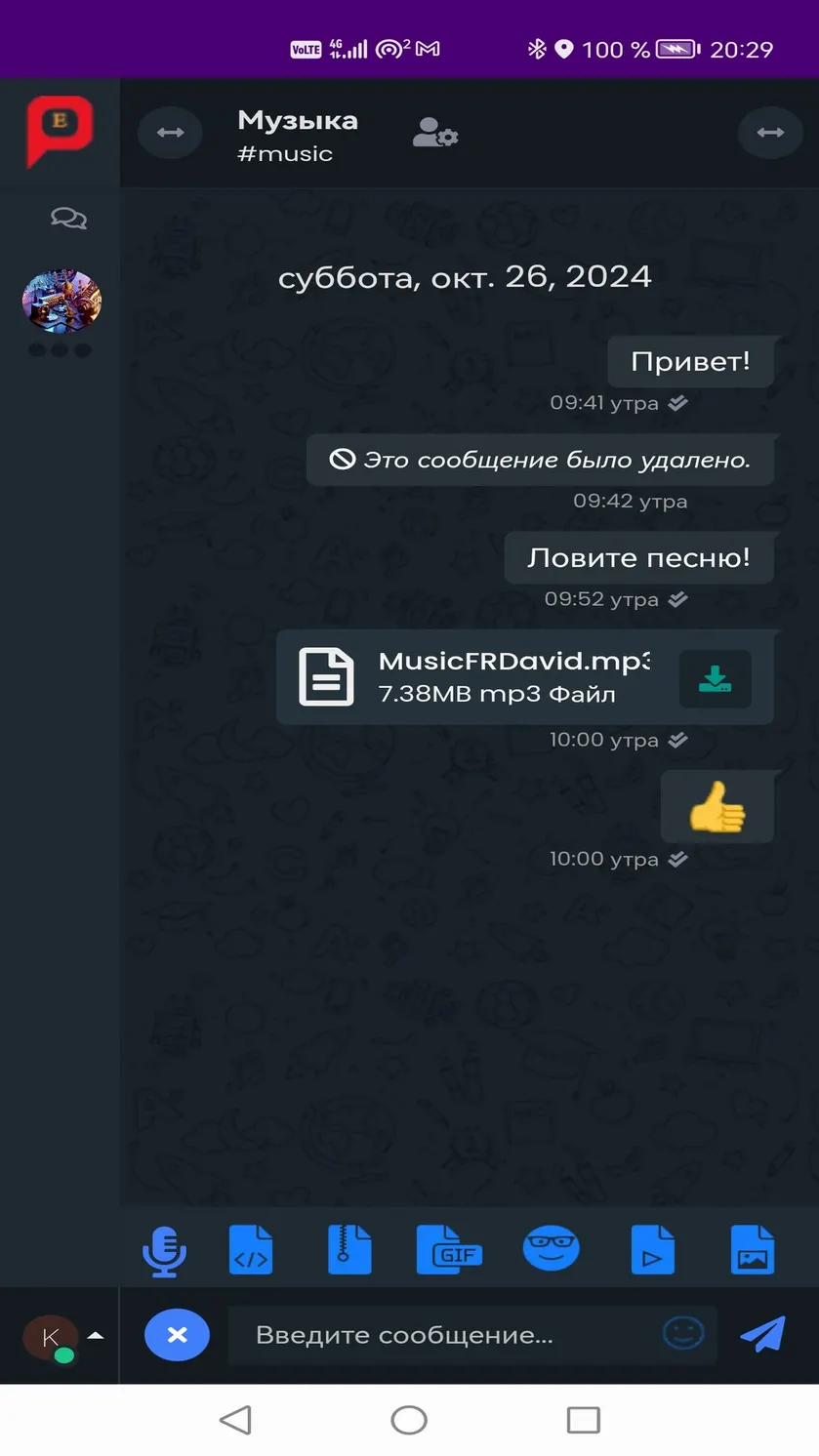This screenshot has height=1456, width=819.
Task: Expand the three dots under server avatar
Action: [60, 349]
